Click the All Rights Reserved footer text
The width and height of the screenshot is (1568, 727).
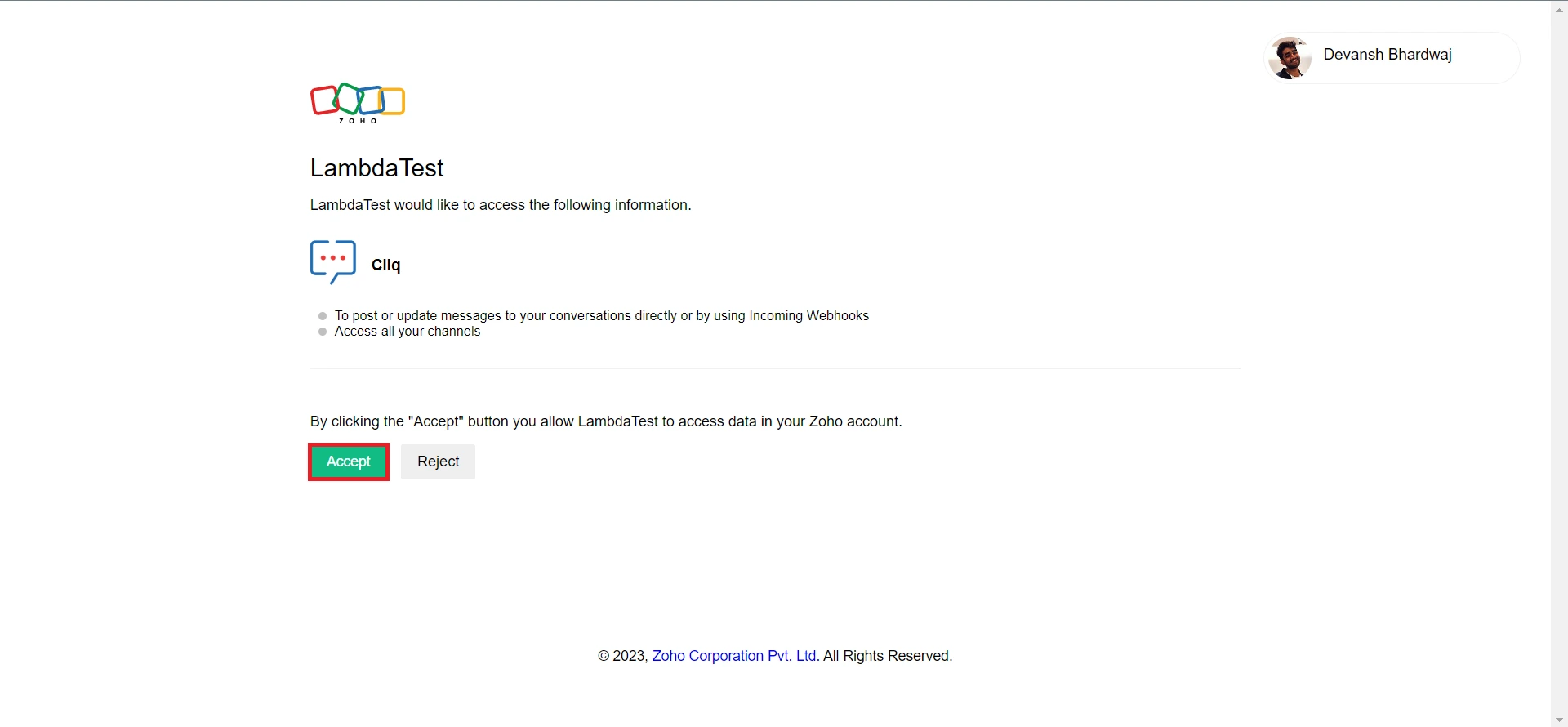(887, 656)
